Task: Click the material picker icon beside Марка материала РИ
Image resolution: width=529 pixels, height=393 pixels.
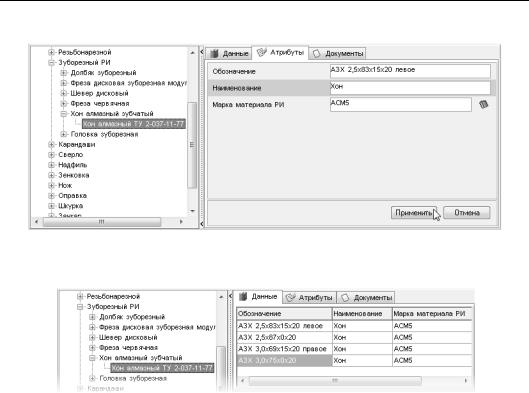Action: (483, 104)
